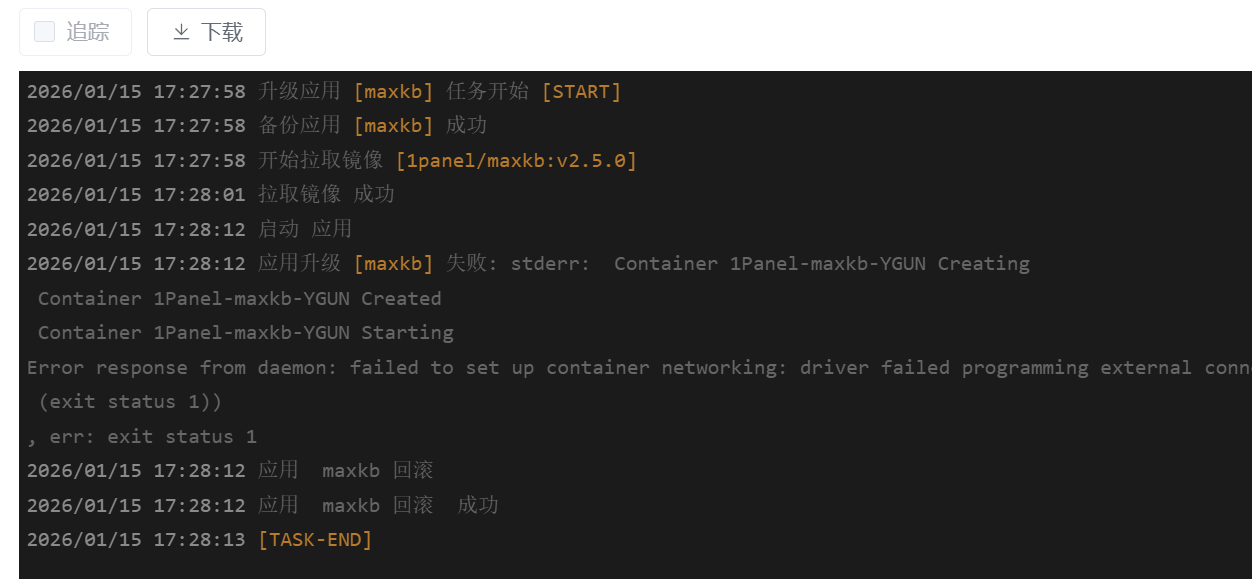Image resolution: width=1257 pixels, height=579 pixels.
Task: Click the '(exit status 1))' log line
Action: (130, 402)
